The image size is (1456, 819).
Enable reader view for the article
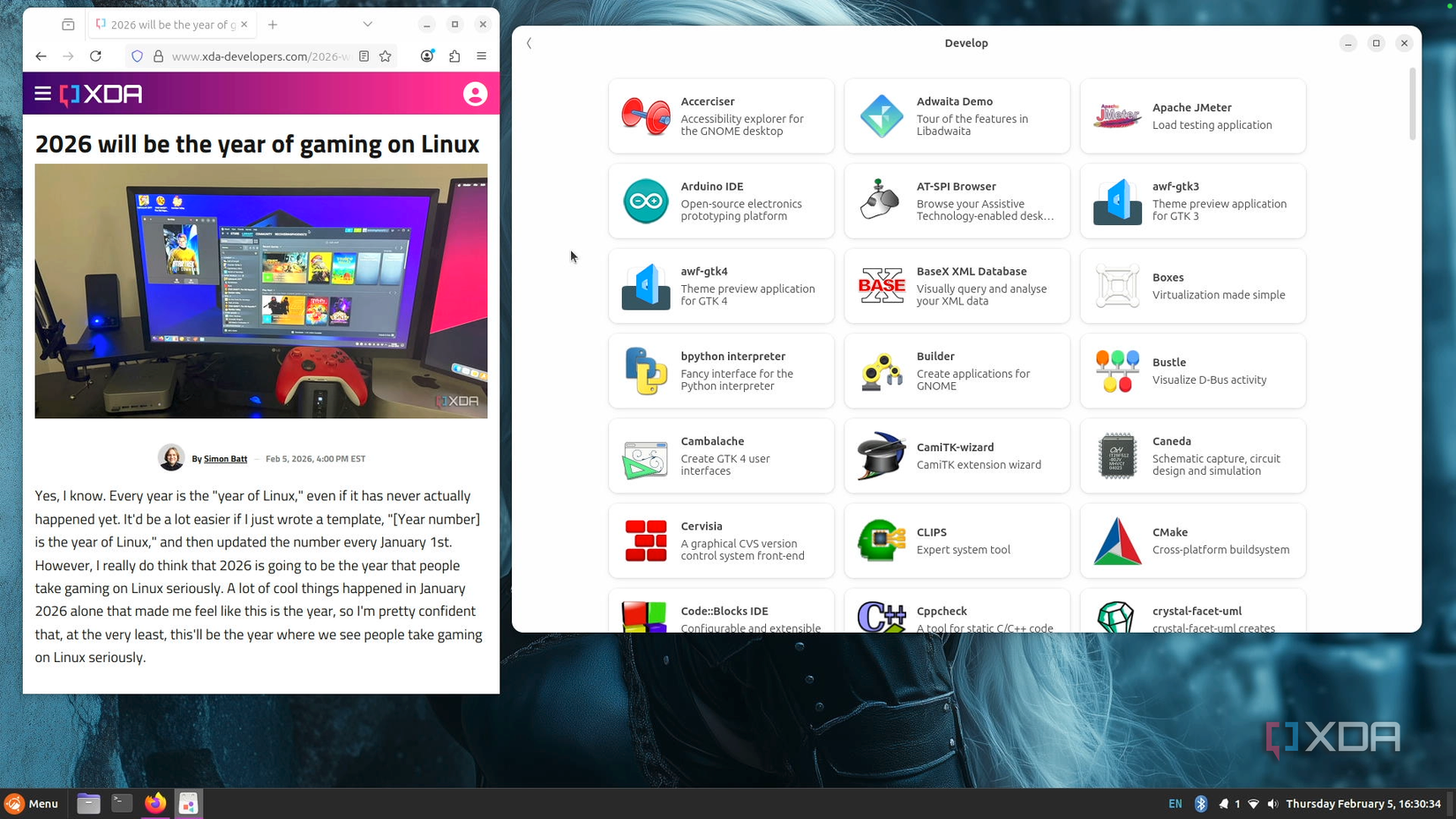click(x=363, y=56)
